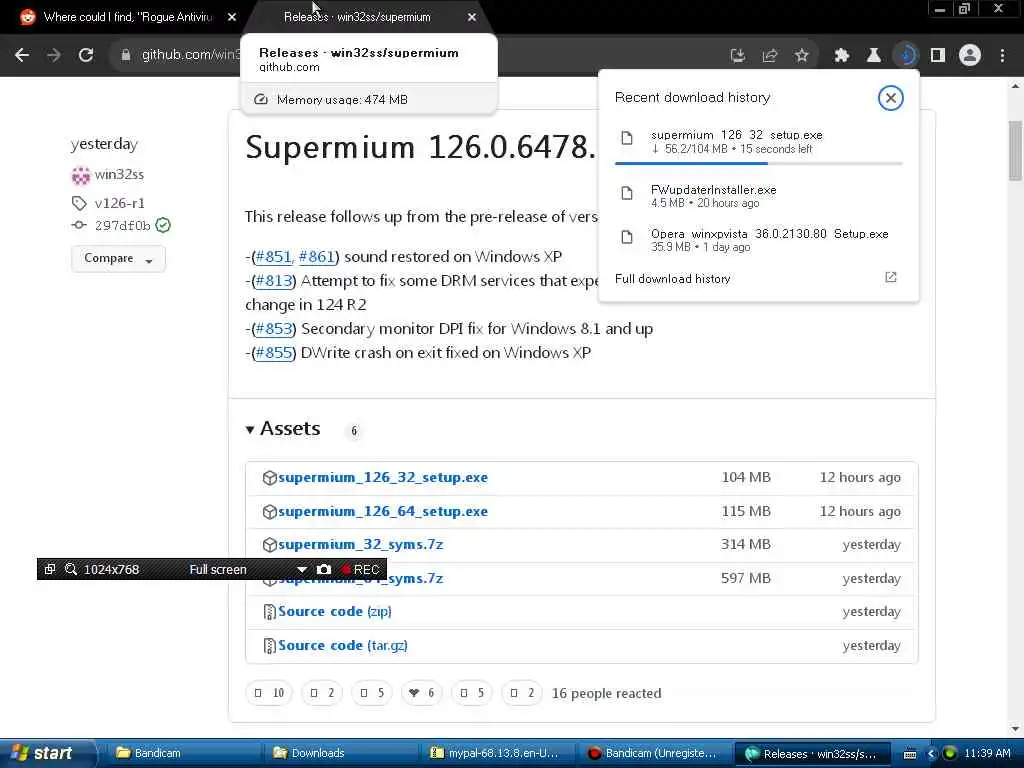1024x768 pixels.
Task: Download Source code (tar.gz)
Action: [343, 645]
